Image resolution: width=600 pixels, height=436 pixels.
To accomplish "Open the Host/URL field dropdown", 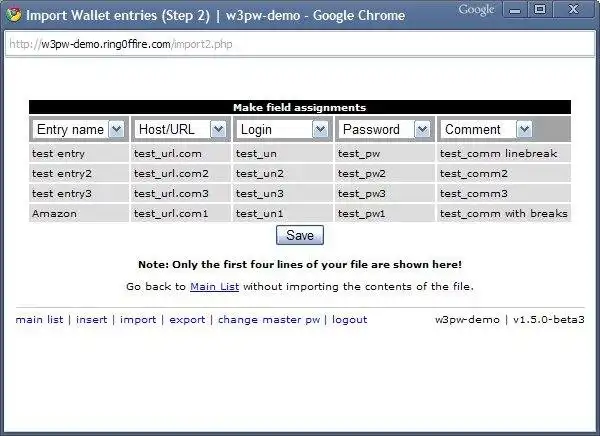I will tap(181, 129).
